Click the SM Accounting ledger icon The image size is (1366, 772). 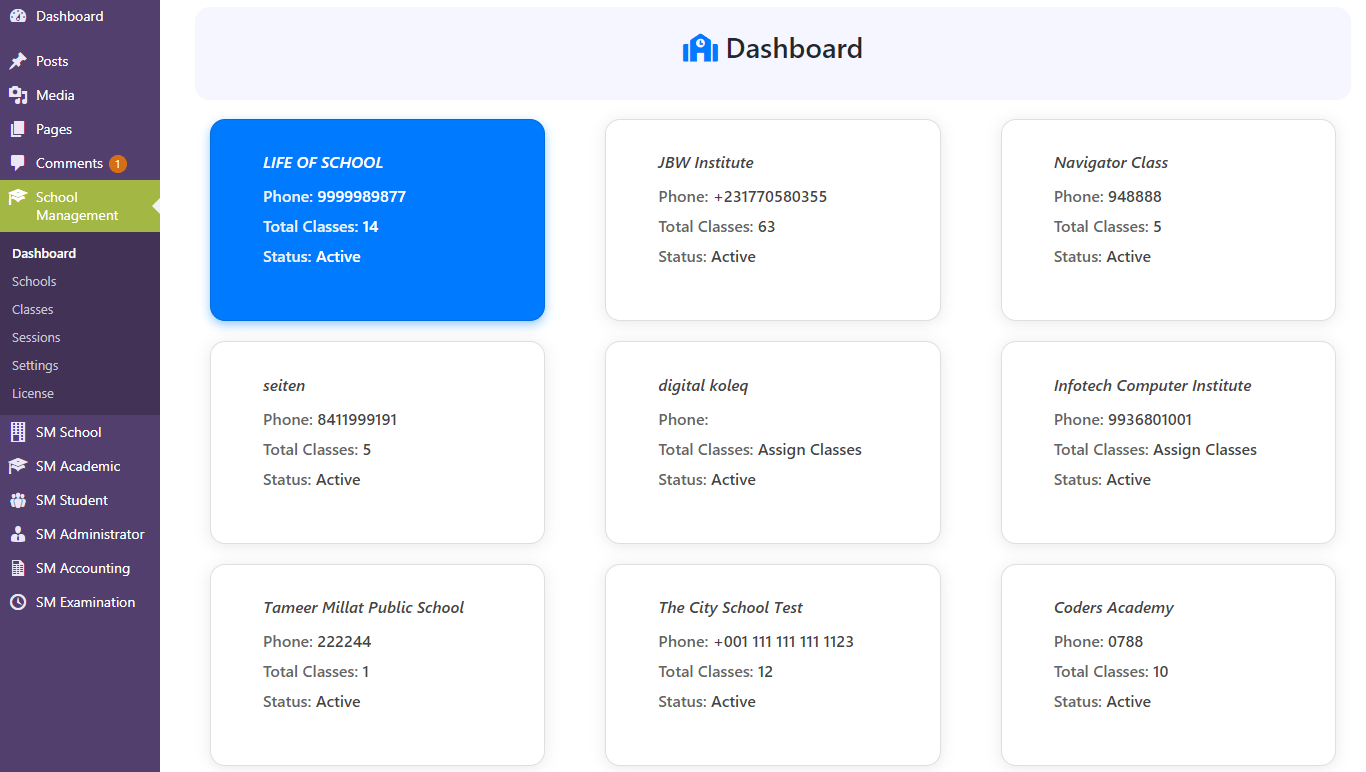pyautogui.click(x=18, y=568)
